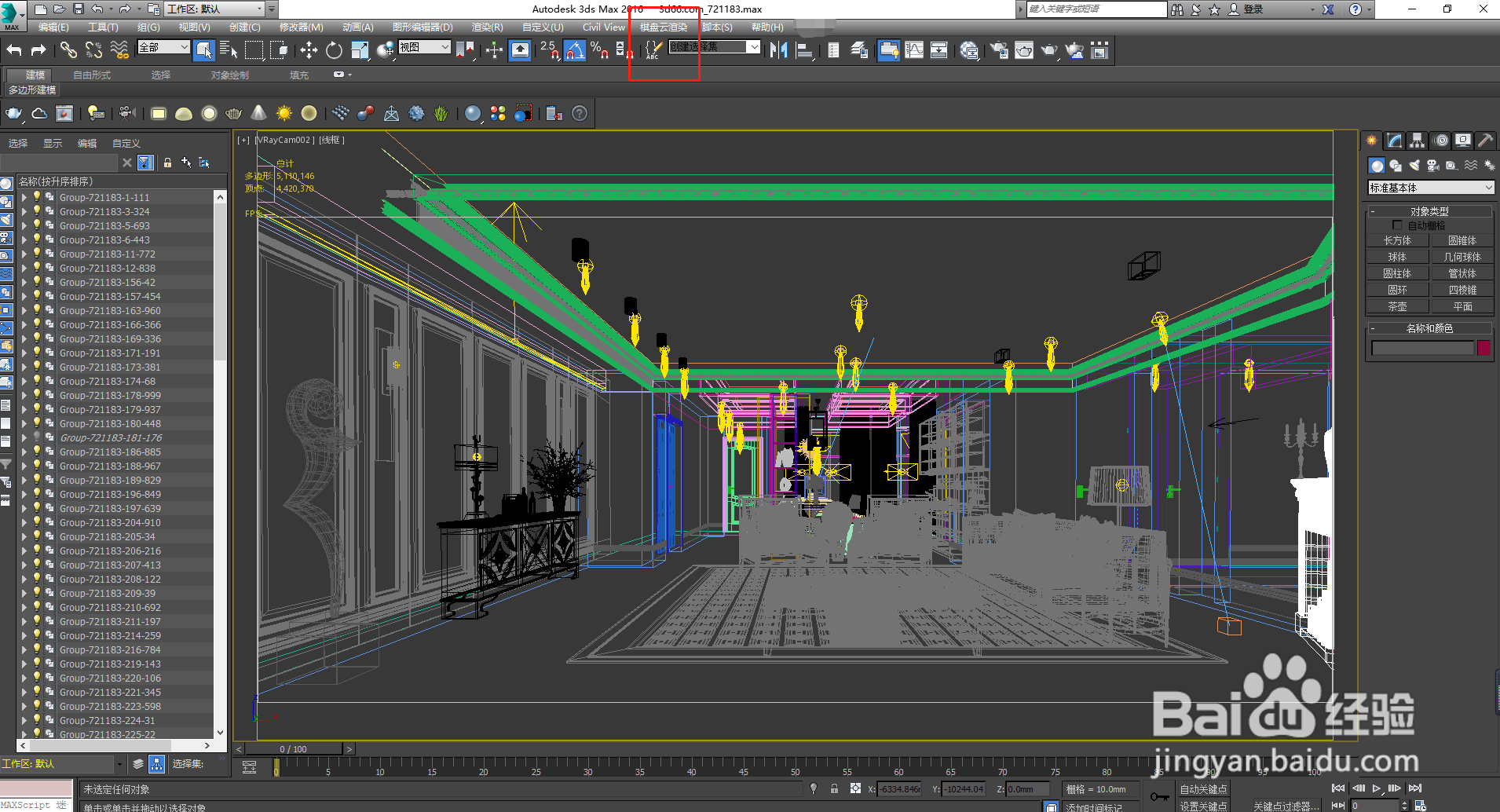
Task: Open the 标准基本体 category dropdown
Action: (x=1430, y=188)
